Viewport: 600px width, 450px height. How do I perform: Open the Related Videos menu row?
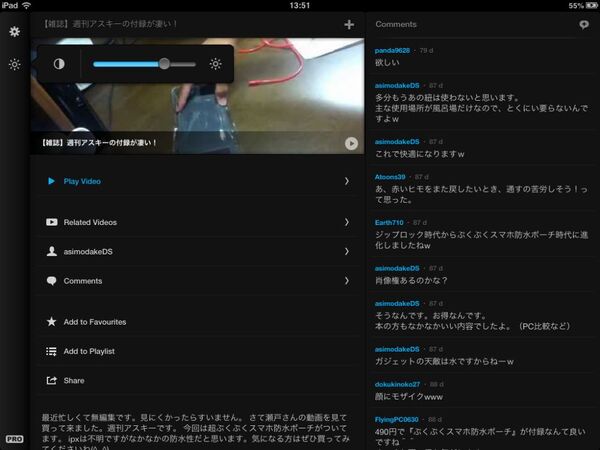[197, 222]
